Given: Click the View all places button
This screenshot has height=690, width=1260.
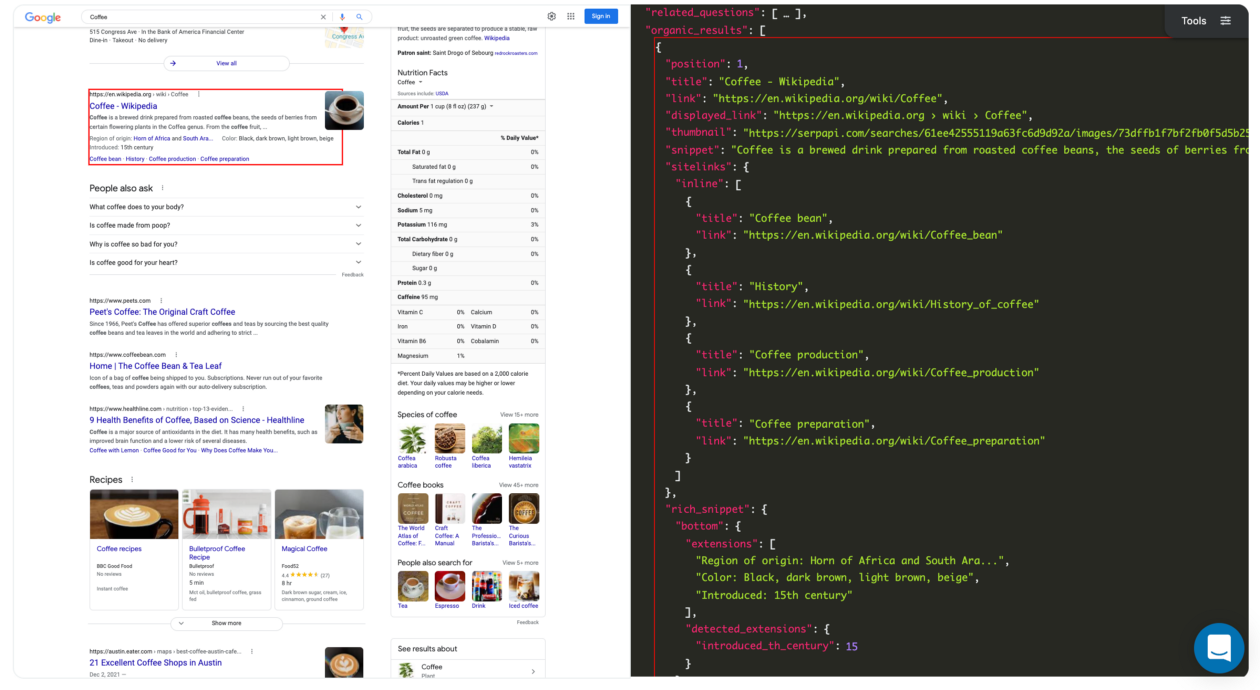Looking at the screenshot, I should click(227, 63).
